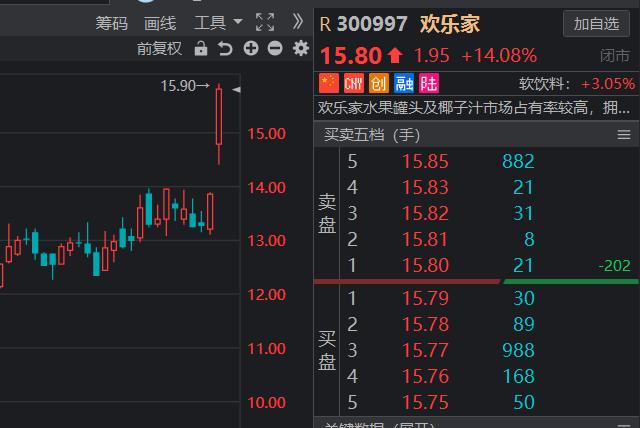Select the buy 5 price 15.75
This screenshot has width=640, height=428.
[x=425, y=402]
